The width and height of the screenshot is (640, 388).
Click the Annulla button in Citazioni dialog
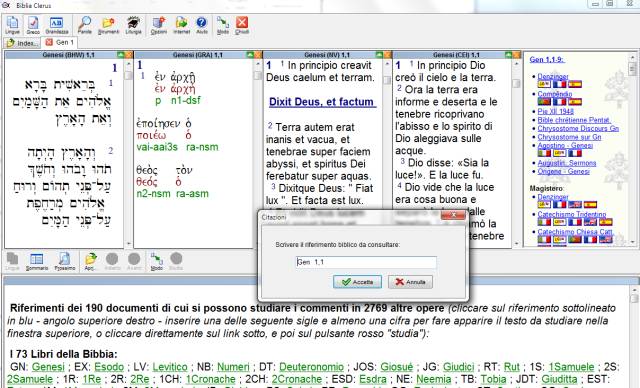point(410,282)
